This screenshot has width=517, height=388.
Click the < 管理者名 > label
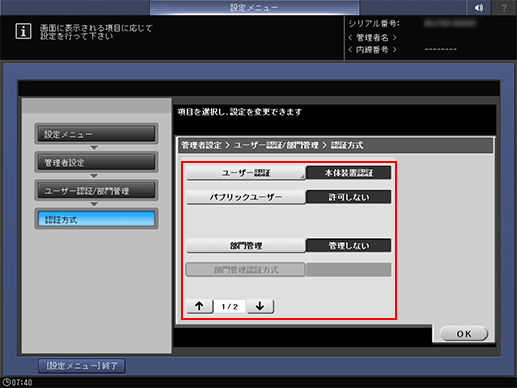pos(372,37)
